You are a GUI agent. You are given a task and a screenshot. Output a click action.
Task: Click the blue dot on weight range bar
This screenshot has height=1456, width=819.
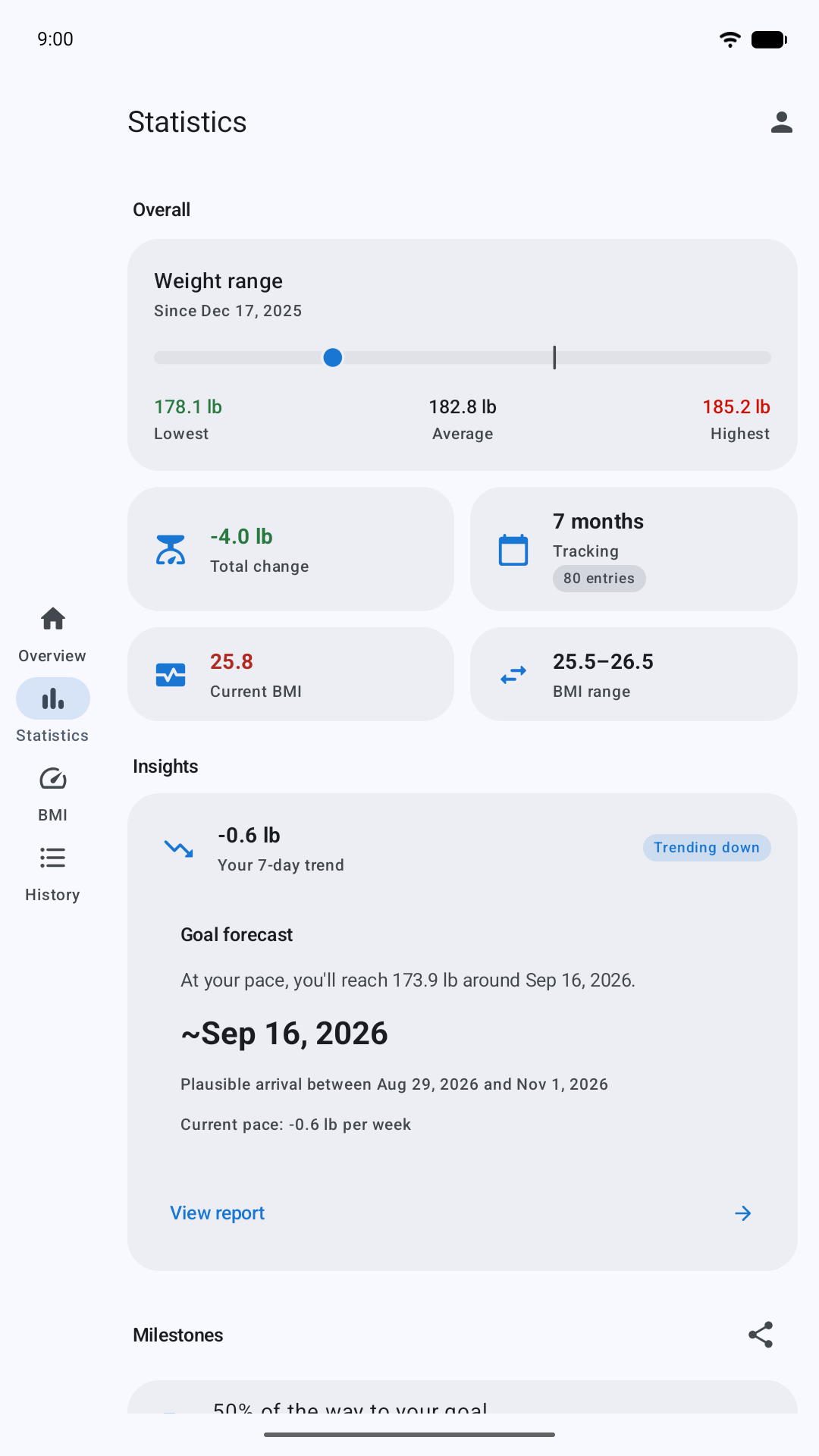tap(332, 357)
